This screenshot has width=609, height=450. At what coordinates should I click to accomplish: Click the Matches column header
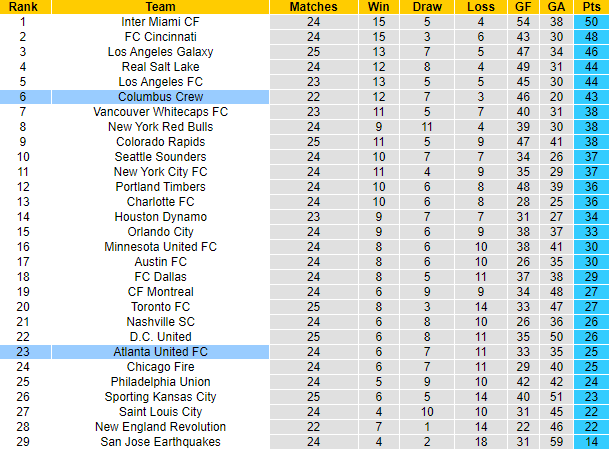pos(313,6)
